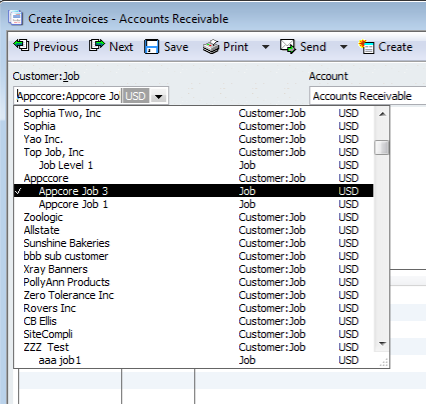Image resolution: width=426 pixels, height=404 pixels.
Task: Click the Send envelope icon
Action: pyautogui.click(x=288, y=46)
